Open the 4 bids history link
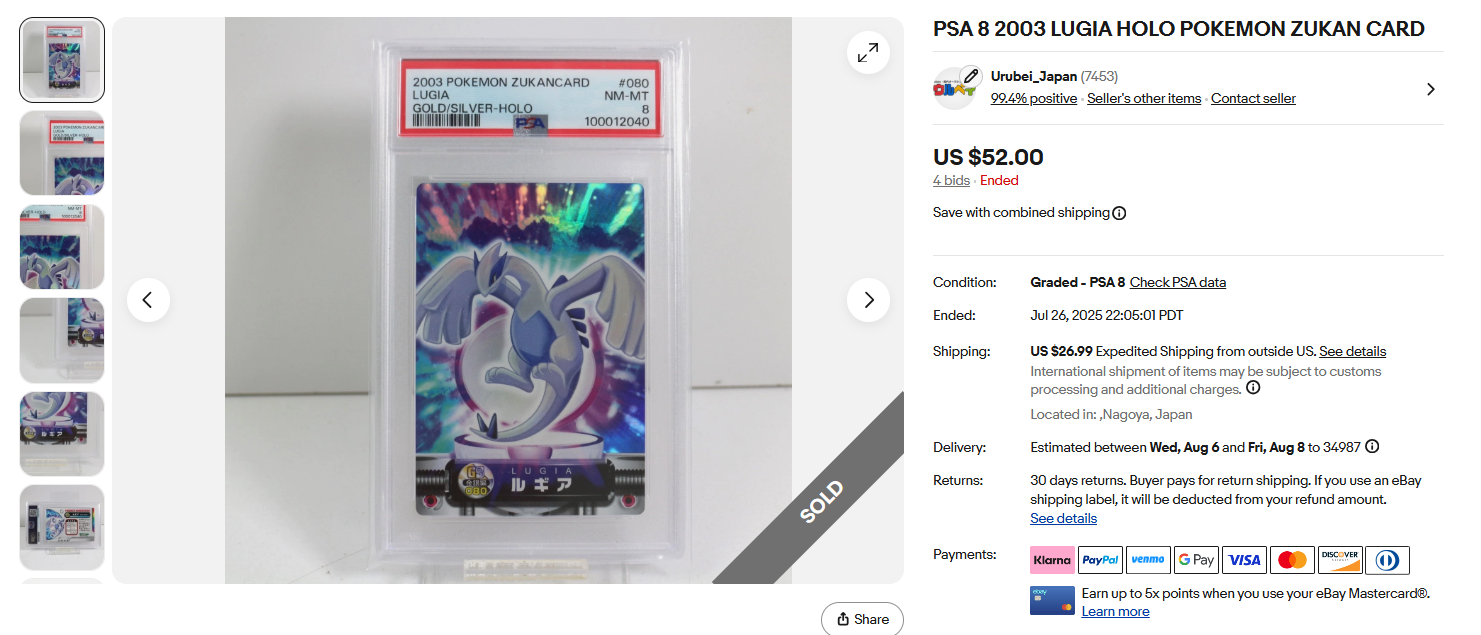 pyautogui.click(x=951, y=181)
